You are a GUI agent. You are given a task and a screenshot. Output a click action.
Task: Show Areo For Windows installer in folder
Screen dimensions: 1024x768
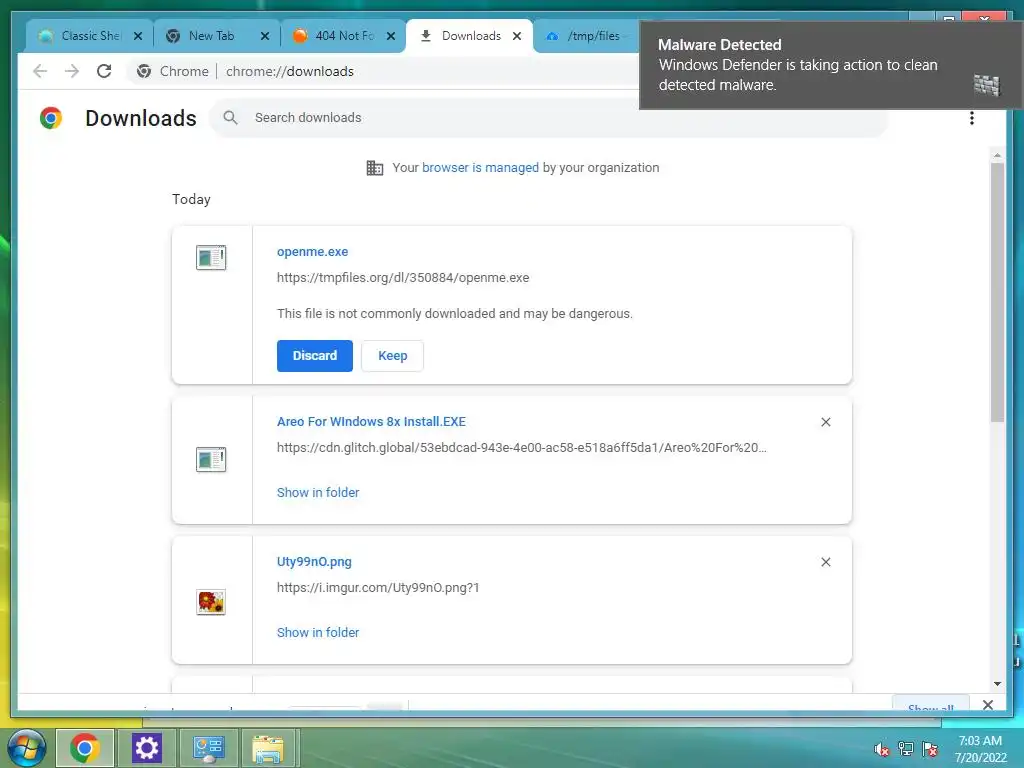(318, 492)
